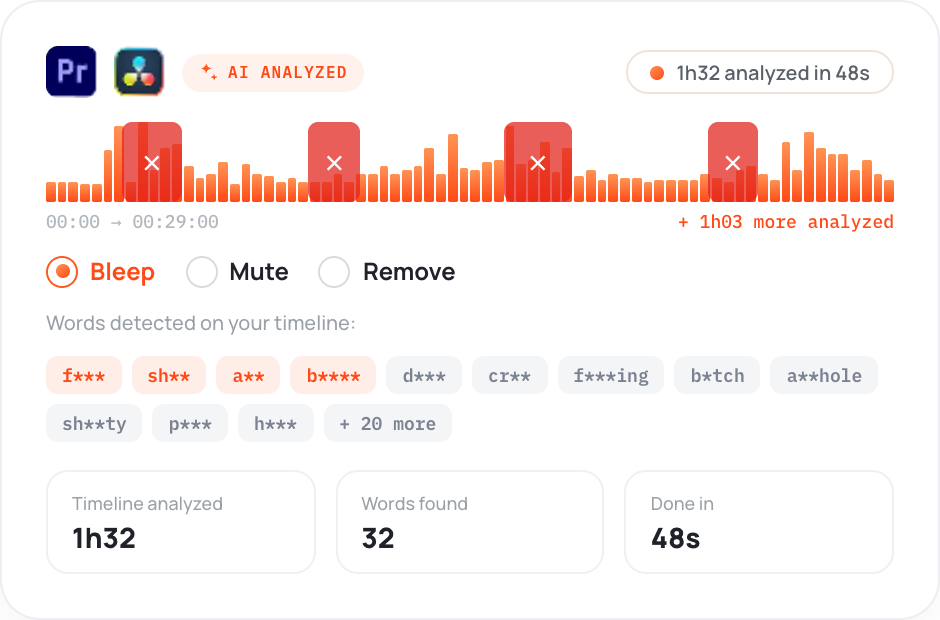Click the '+ 1h03 more analyzed' link
Screen dimensions: 940x620
click(x=785, y=222)
